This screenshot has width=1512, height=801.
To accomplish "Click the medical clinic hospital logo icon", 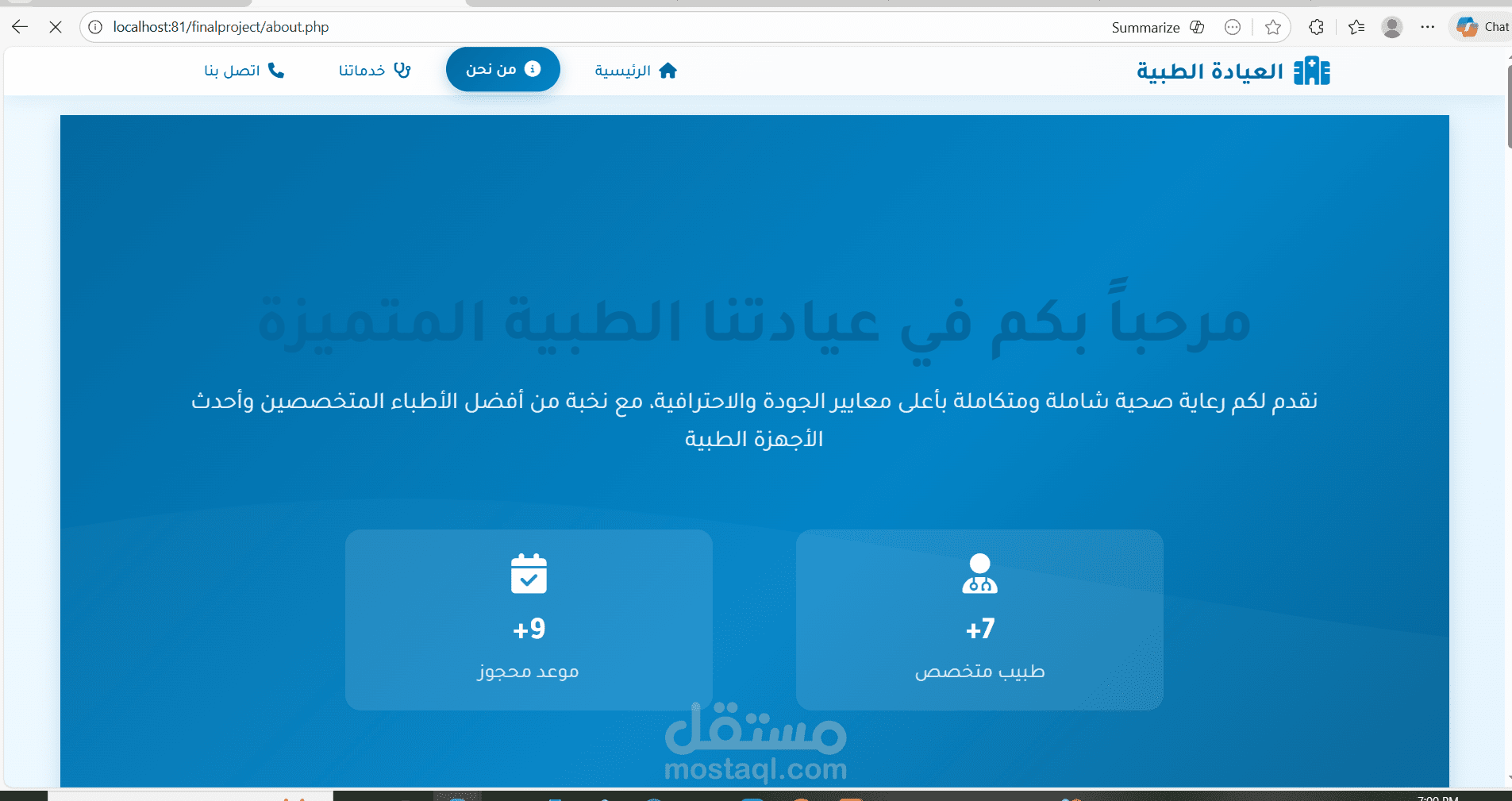I will pos(1312,71).
